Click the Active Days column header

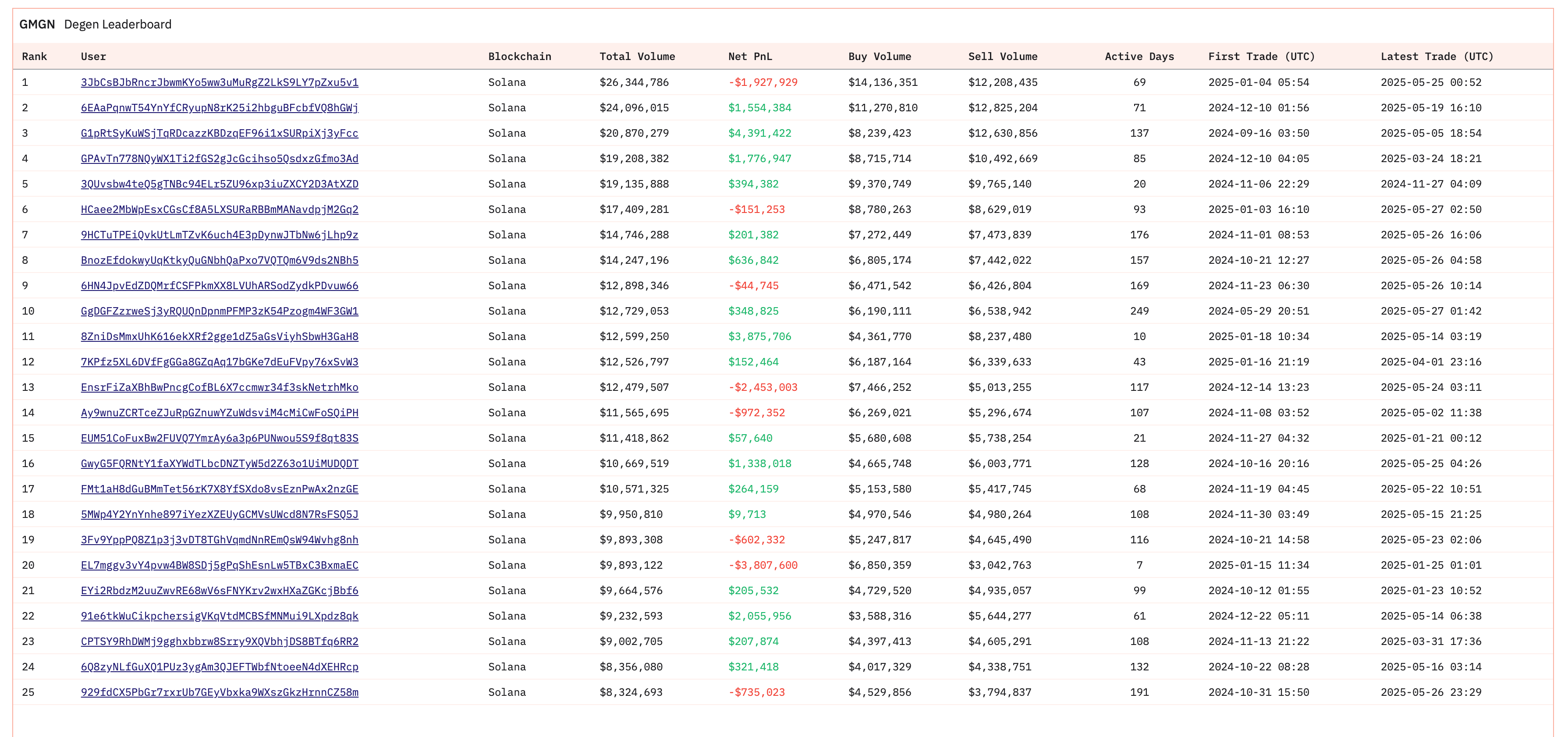(x=1139, y=57)
